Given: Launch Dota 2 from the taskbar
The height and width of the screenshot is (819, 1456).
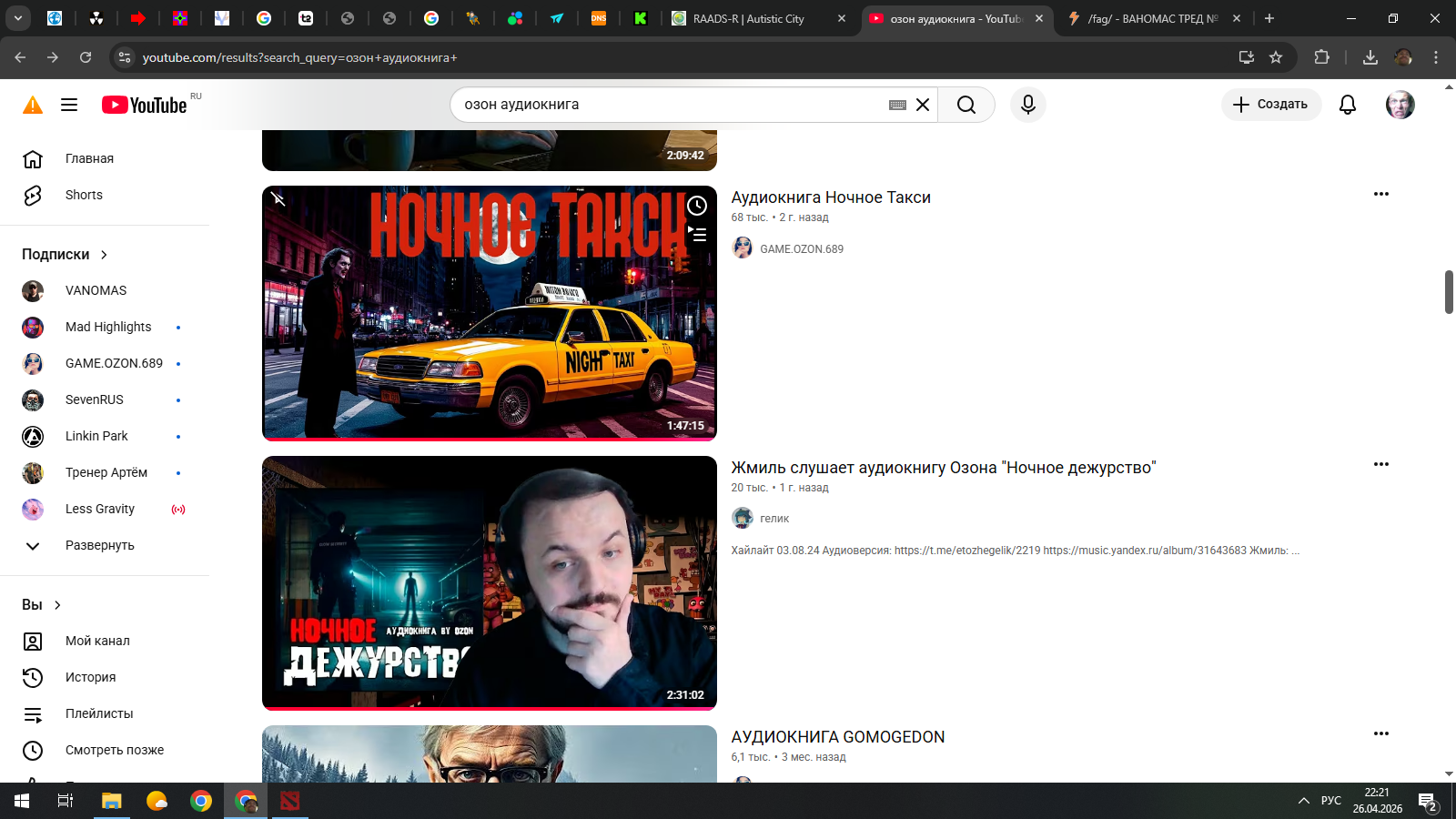Looking at the screenshot, I should coord(289,801).
